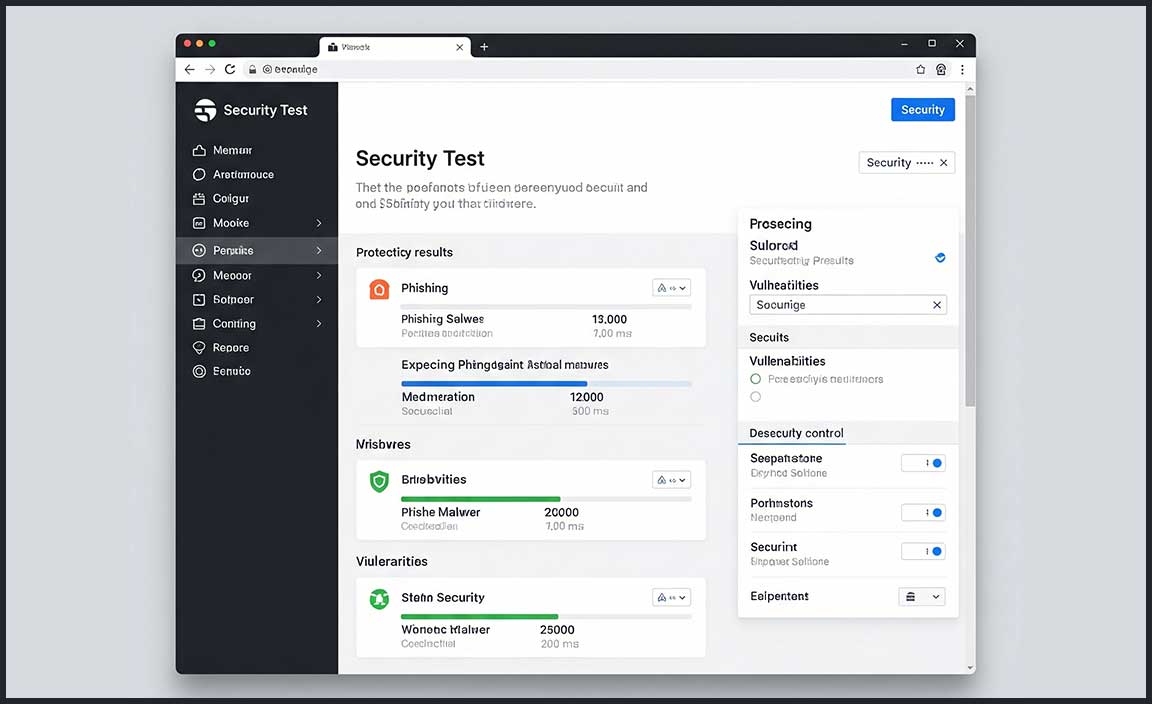This screenshot has height=704, width=1152.
Task: Click the browser reload icon
Action: tap(230, 69)
